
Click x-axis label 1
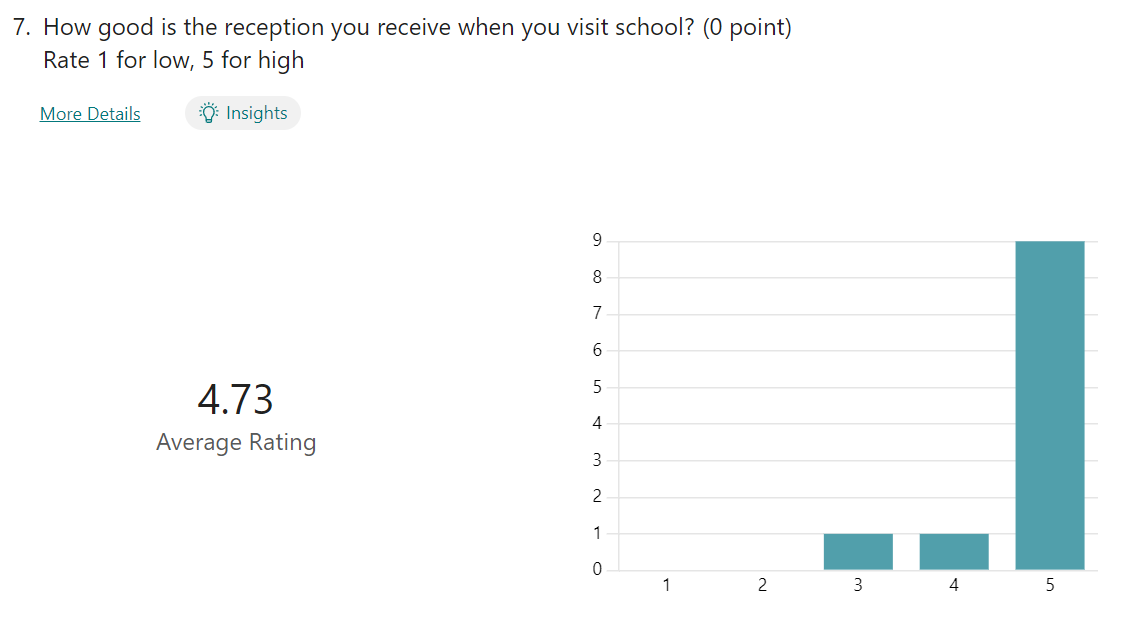click(667, 585)
